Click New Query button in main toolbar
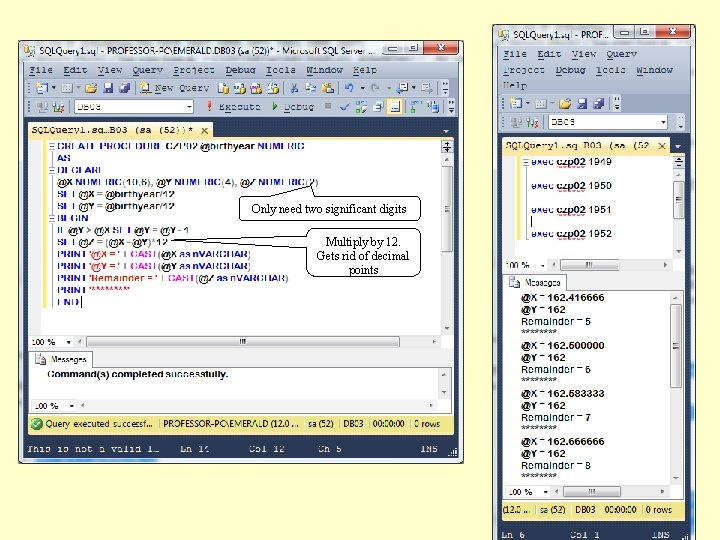The height and width of the screenshot is (540, 720). [174, 88]
